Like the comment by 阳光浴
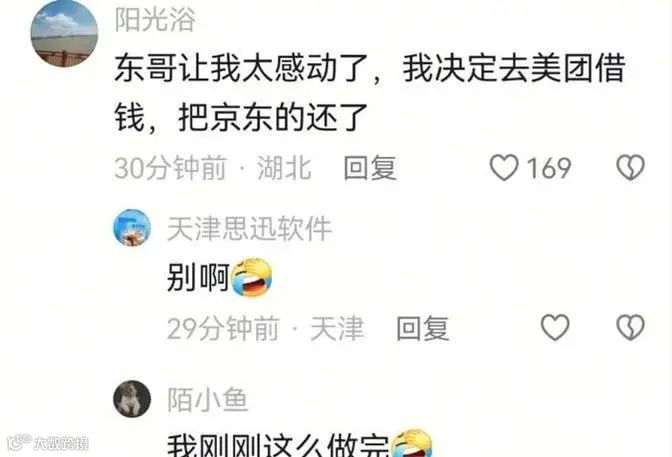The height and width of the screenshot is (457, 672). 504,167
